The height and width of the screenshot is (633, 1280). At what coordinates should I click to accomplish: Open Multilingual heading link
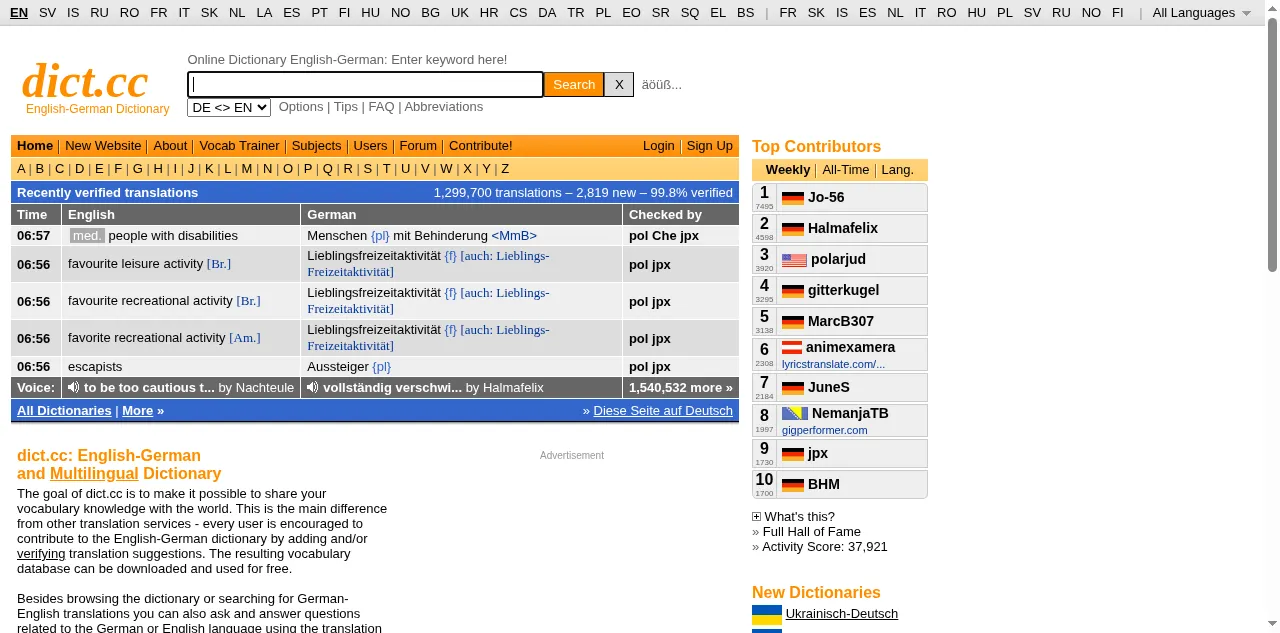coord(94,474)
